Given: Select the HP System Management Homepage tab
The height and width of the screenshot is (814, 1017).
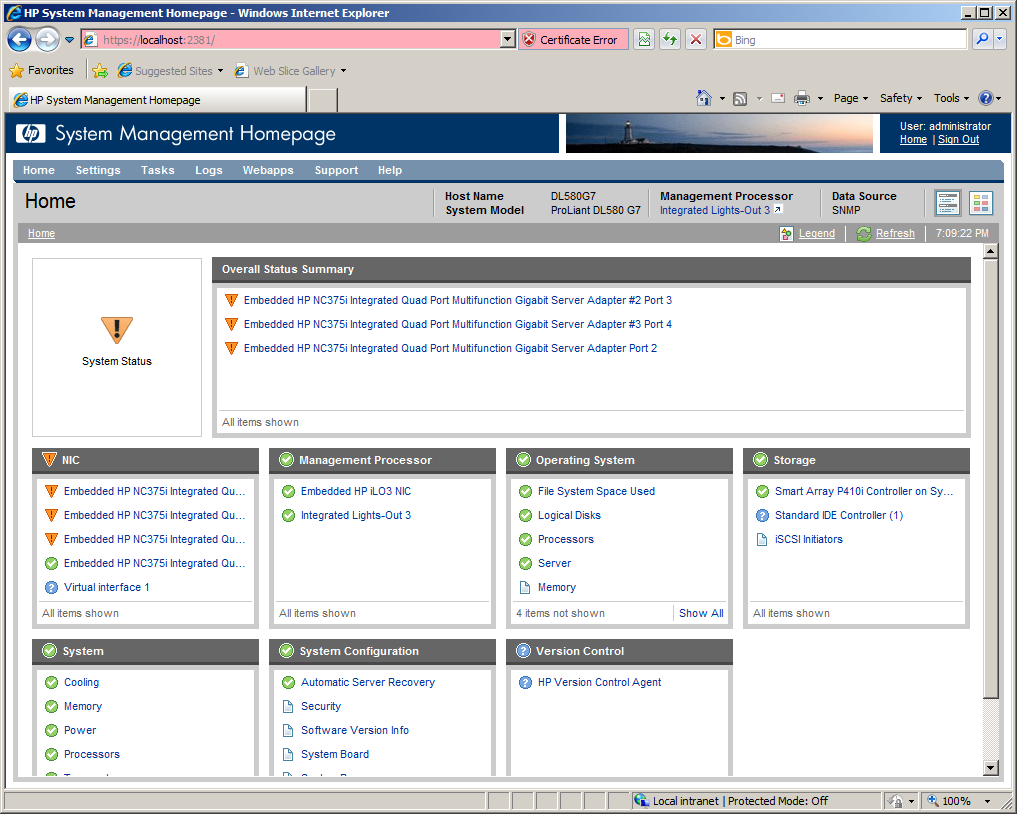Looking at the screenshot, I should point(157,100).
